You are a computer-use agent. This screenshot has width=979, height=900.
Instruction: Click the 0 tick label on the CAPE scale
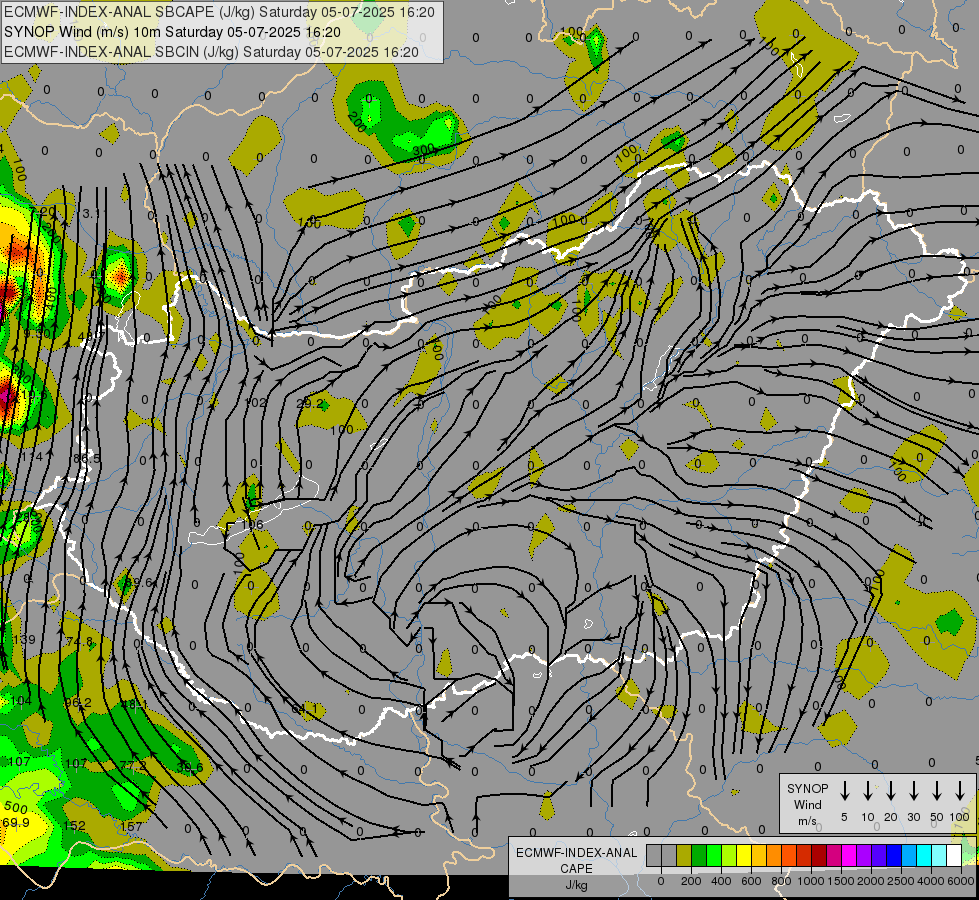coord(661,881)
